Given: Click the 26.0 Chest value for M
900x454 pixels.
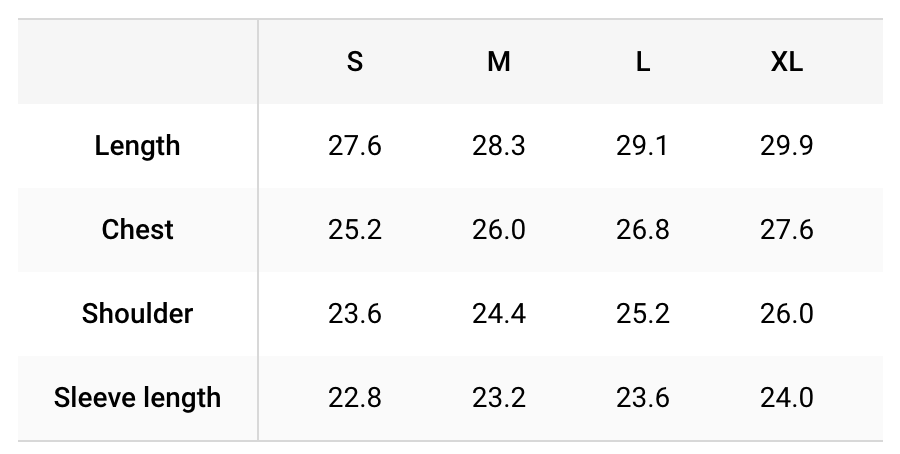Looking at the screenshot, I should coord(498,230).
